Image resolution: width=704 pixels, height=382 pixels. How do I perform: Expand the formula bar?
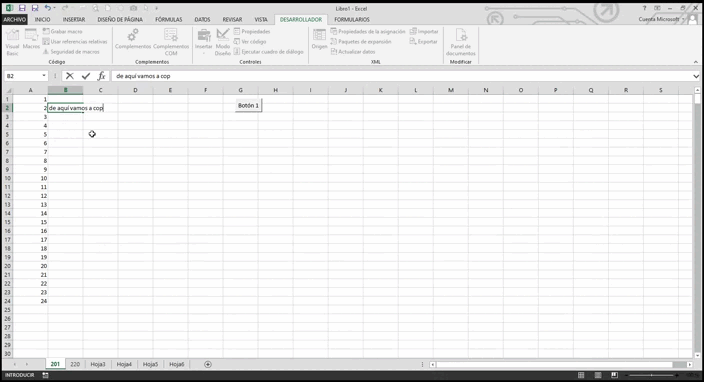[696, 76]
